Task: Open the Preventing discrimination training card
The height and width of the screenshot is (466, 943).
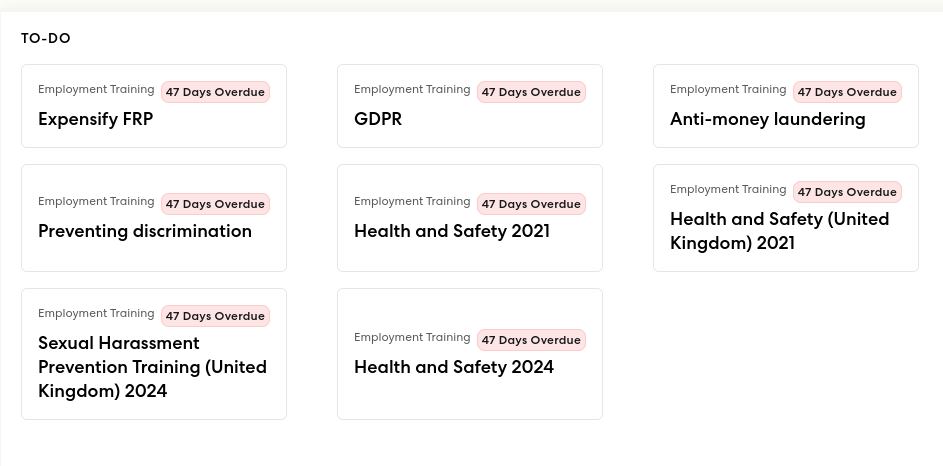Action: [x=154, y=218]
